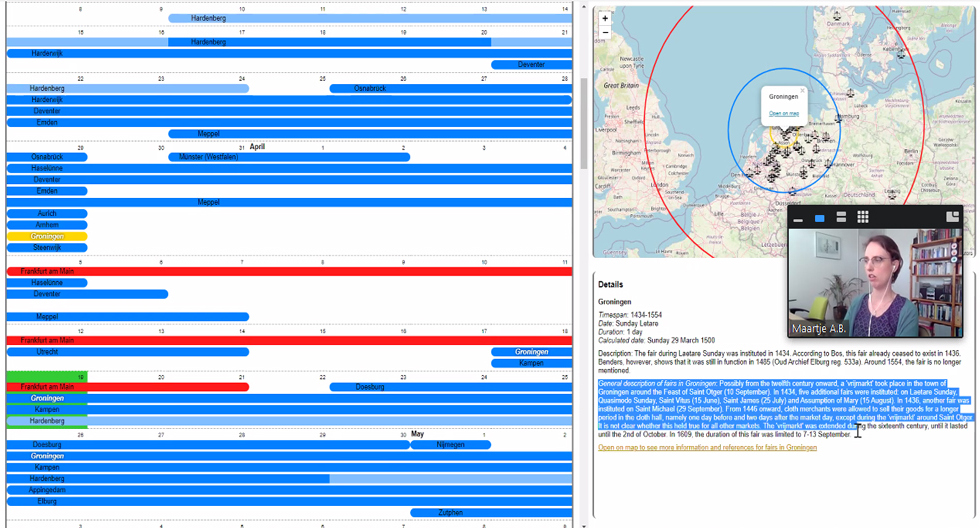Click the 'Duration: 1 day' line

[621, 332]
